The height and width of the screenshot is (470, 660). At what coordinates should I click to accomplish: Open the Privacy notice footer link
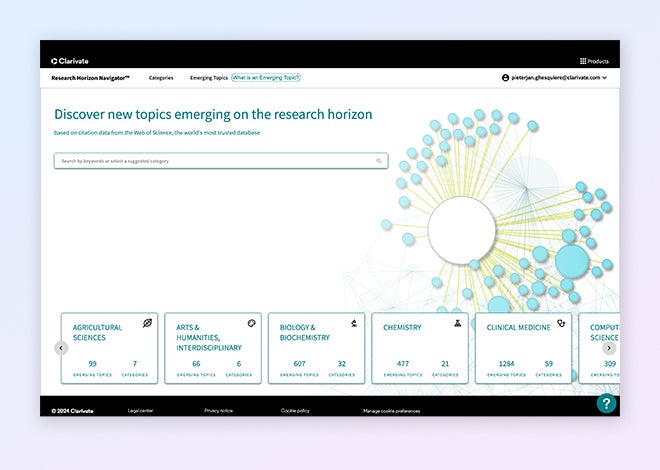(x=218, y=411)
